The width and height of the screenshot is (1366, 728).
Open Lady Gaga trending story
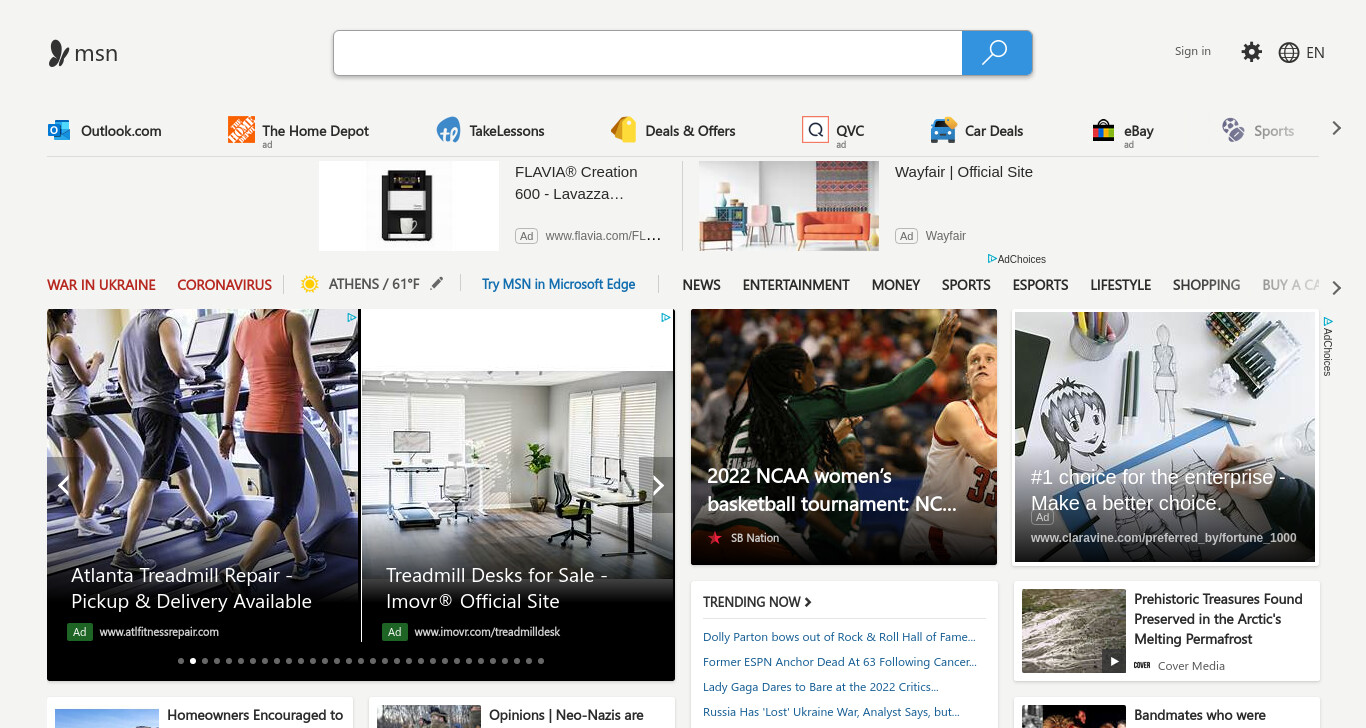820,687
